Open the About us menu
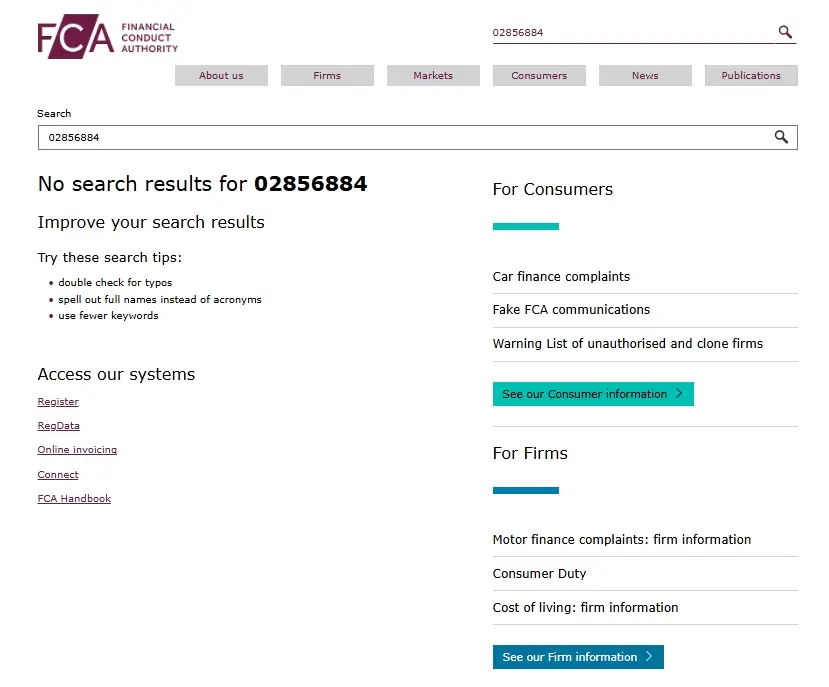The image size is (829, 687). [x=221, y=76]
